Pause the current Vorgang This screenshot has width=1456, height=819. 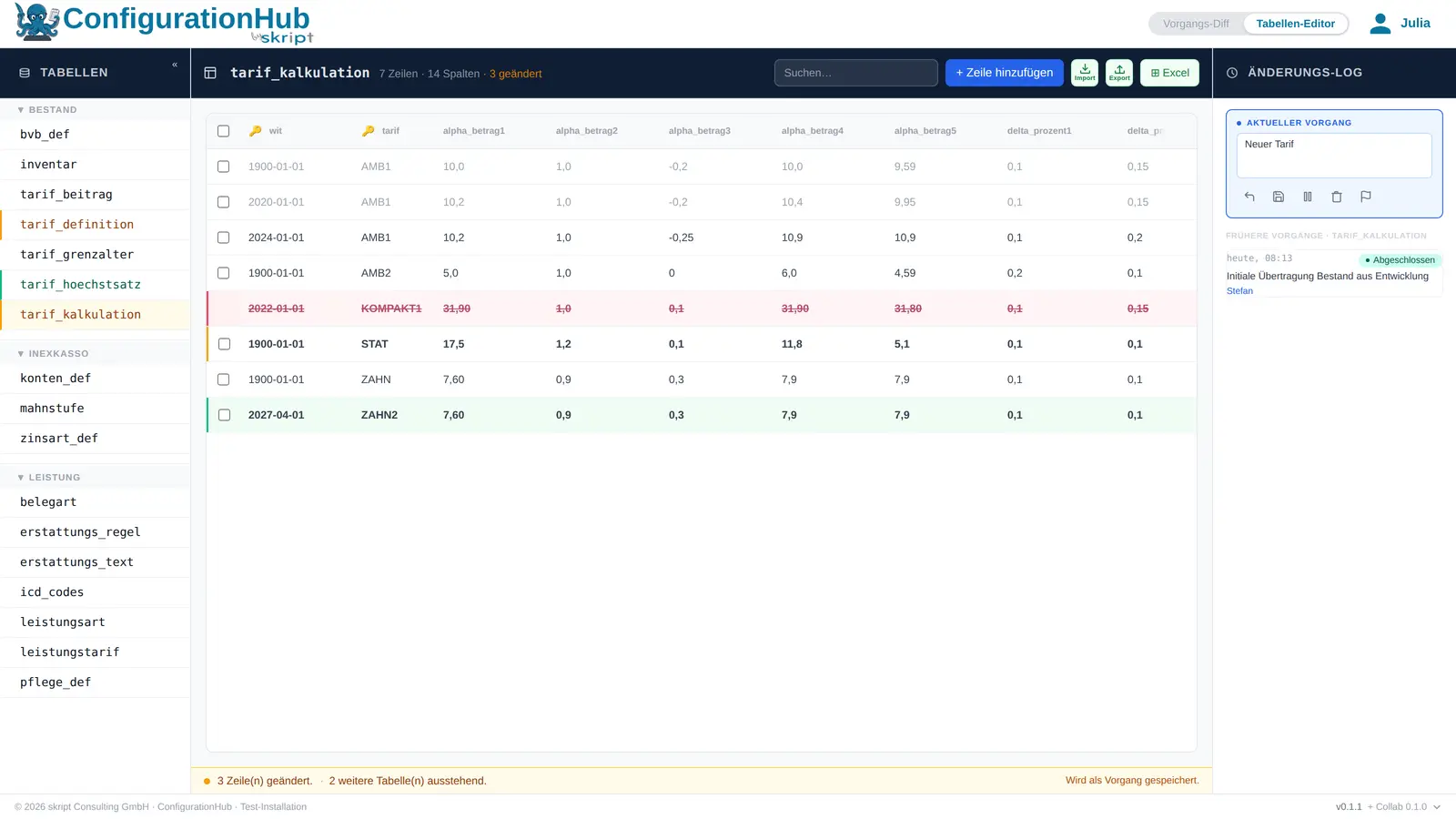point(1308,197)
